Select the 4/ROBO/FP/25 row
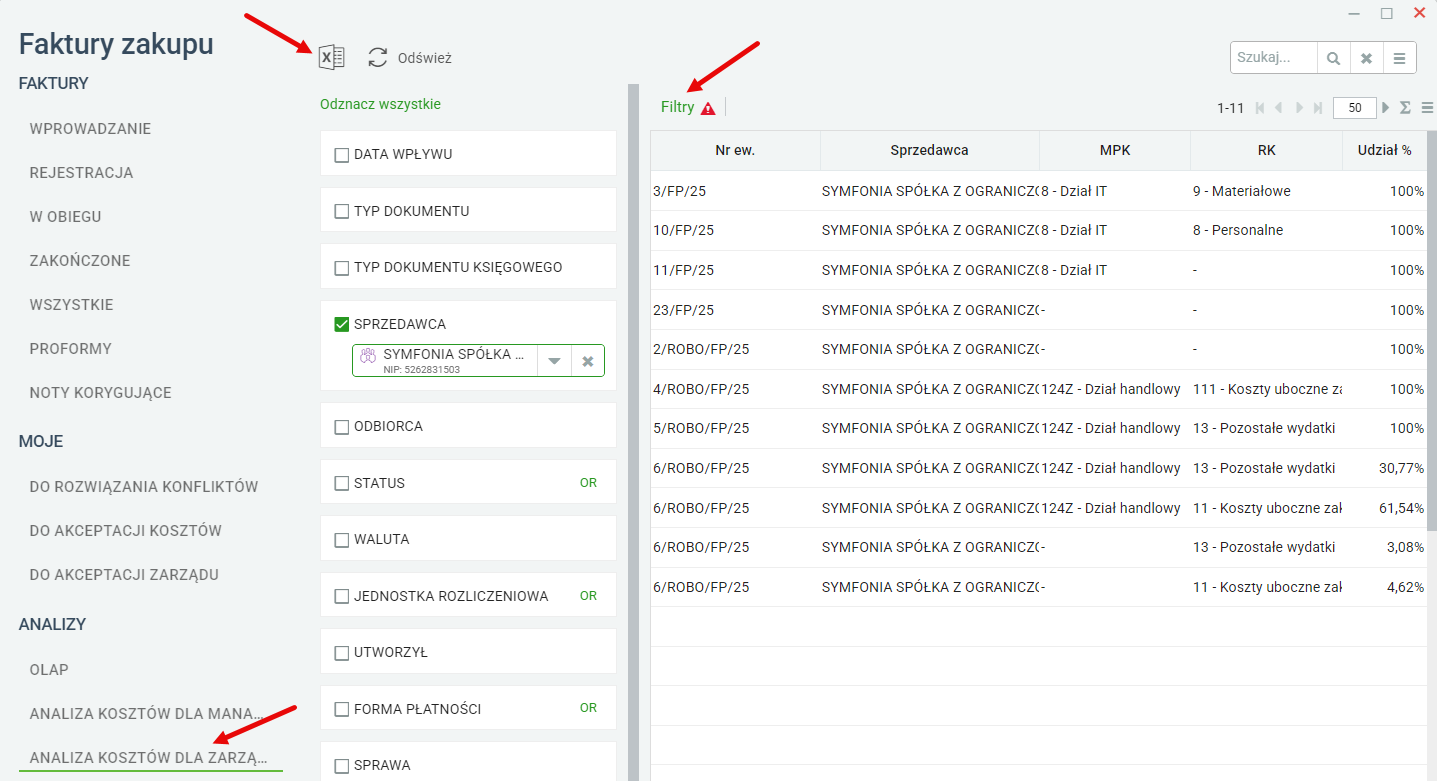Screen dimensions: 1437x781 (x=1038, y=389)
